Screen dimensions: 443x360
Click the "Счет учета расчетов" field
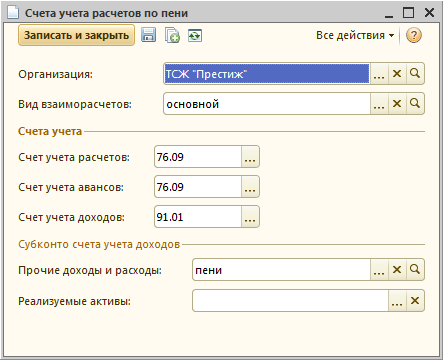198,157
